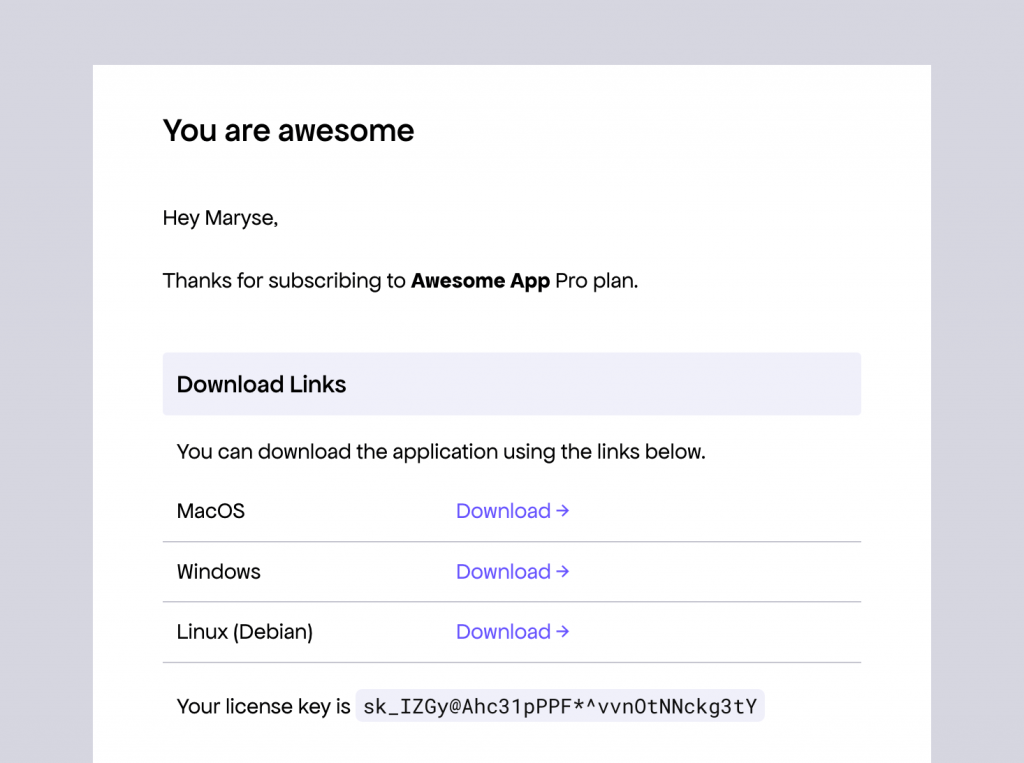Image resolution: width=1024 pixels, height=763 pixels.
Task: Click the arrow icon beside Windows Download
Action: tap(563, 571)
